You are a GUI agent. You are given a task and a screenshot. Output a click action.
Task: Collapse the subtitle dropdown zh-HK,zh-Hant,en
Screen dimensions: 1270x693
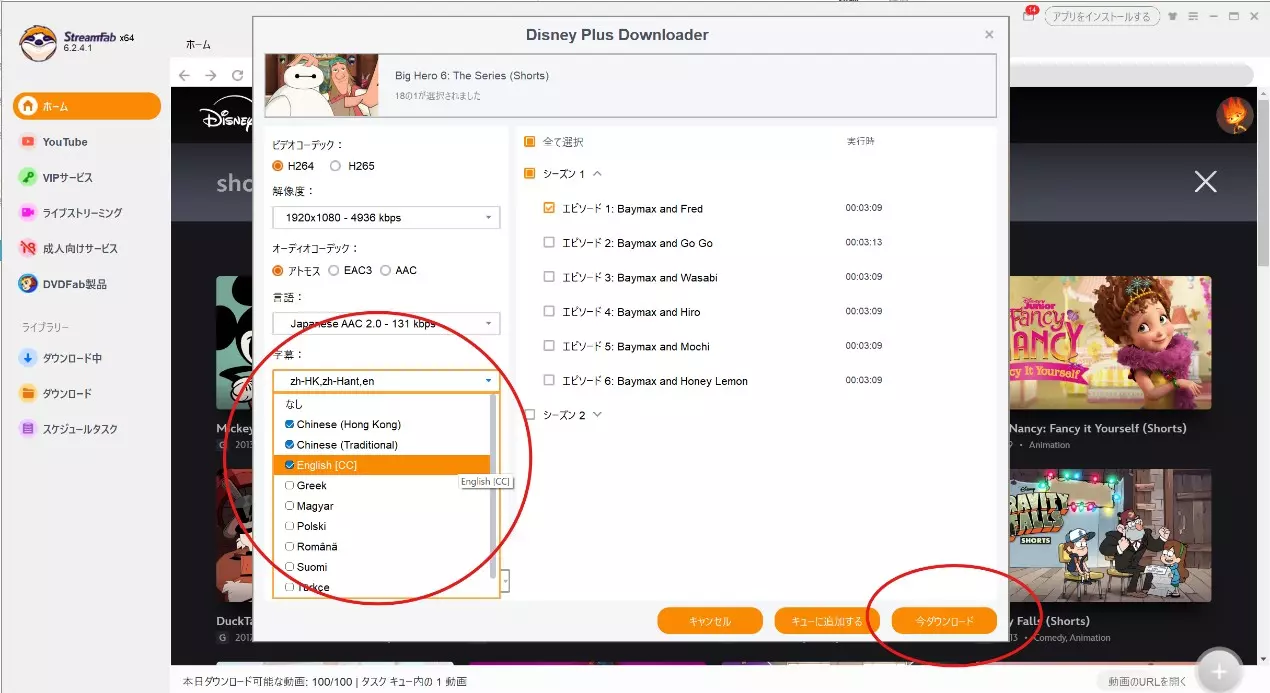coord(386,381)
